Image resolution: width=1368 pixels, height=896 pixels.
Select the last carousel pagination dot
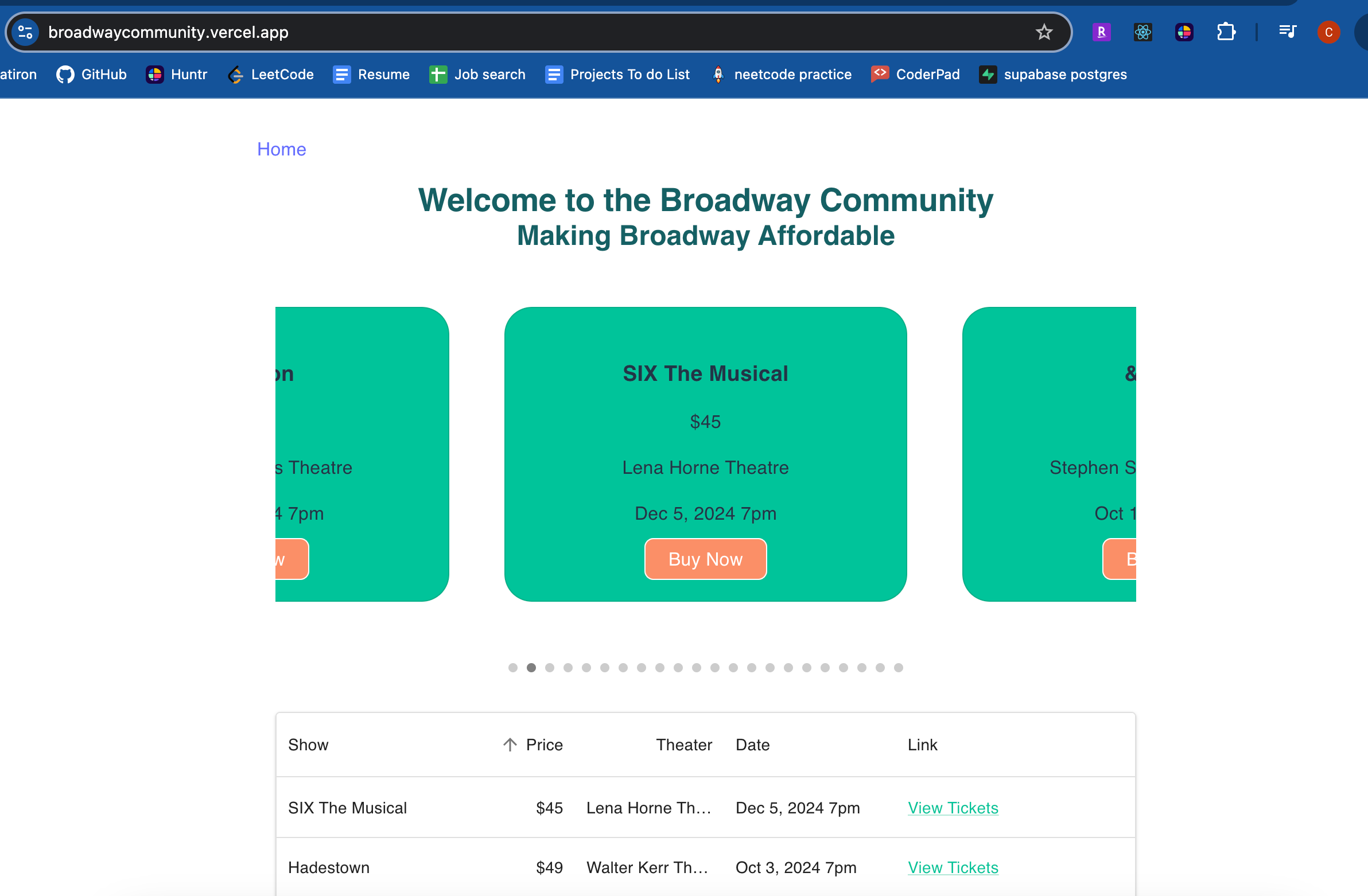pos(899,668)
